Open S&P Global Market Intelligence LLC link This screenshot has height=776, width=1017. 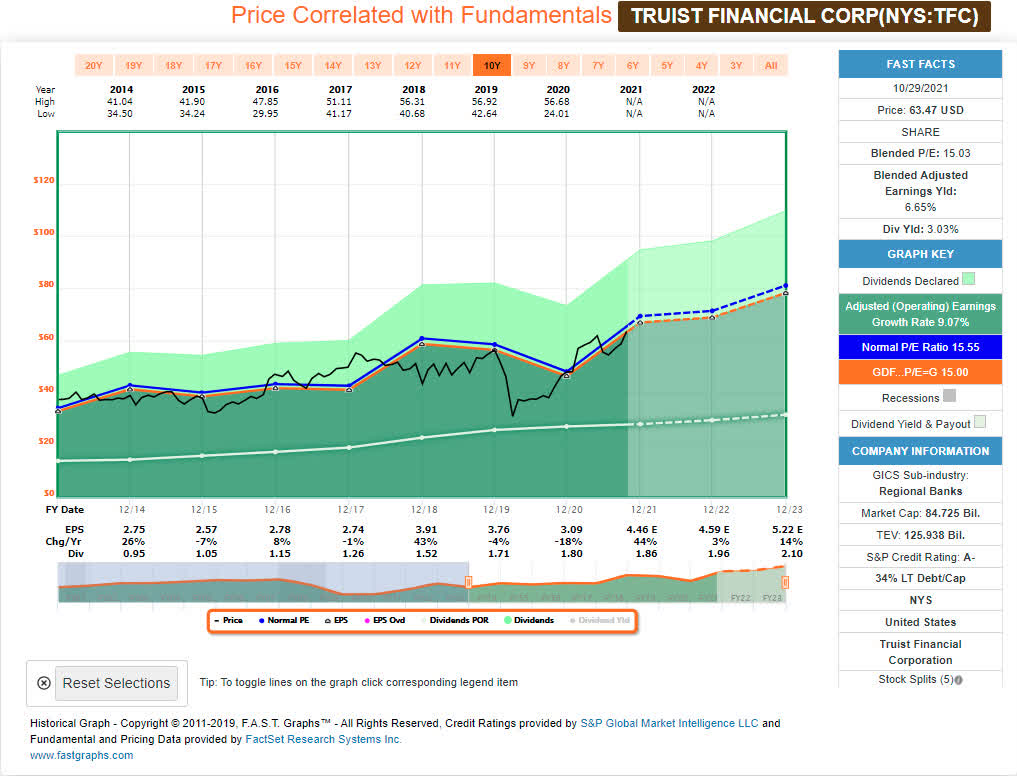tap(669, 723)
